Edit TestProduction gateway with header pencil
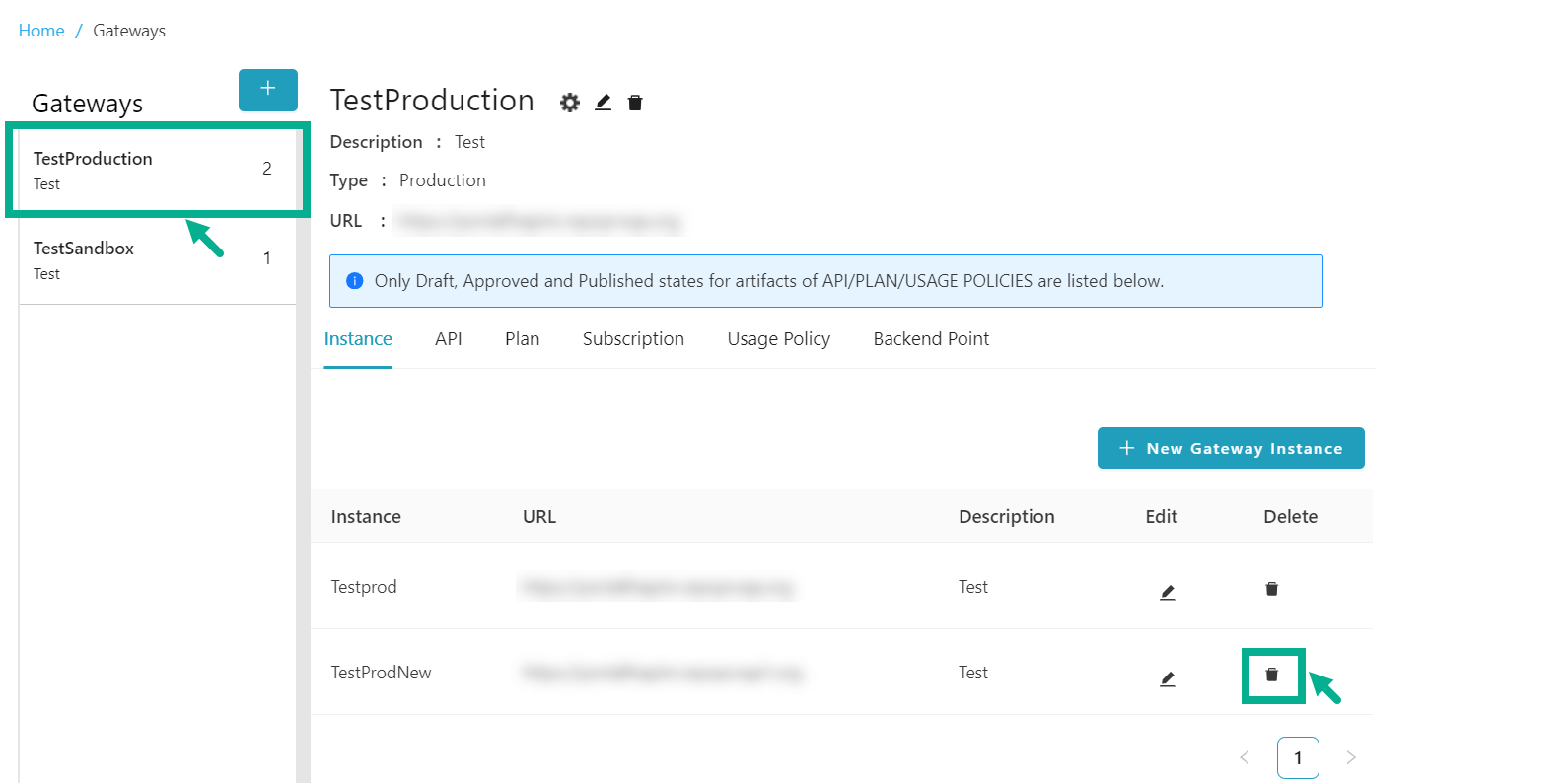Screen dimensions: 1568x783 tap(604, 103)
